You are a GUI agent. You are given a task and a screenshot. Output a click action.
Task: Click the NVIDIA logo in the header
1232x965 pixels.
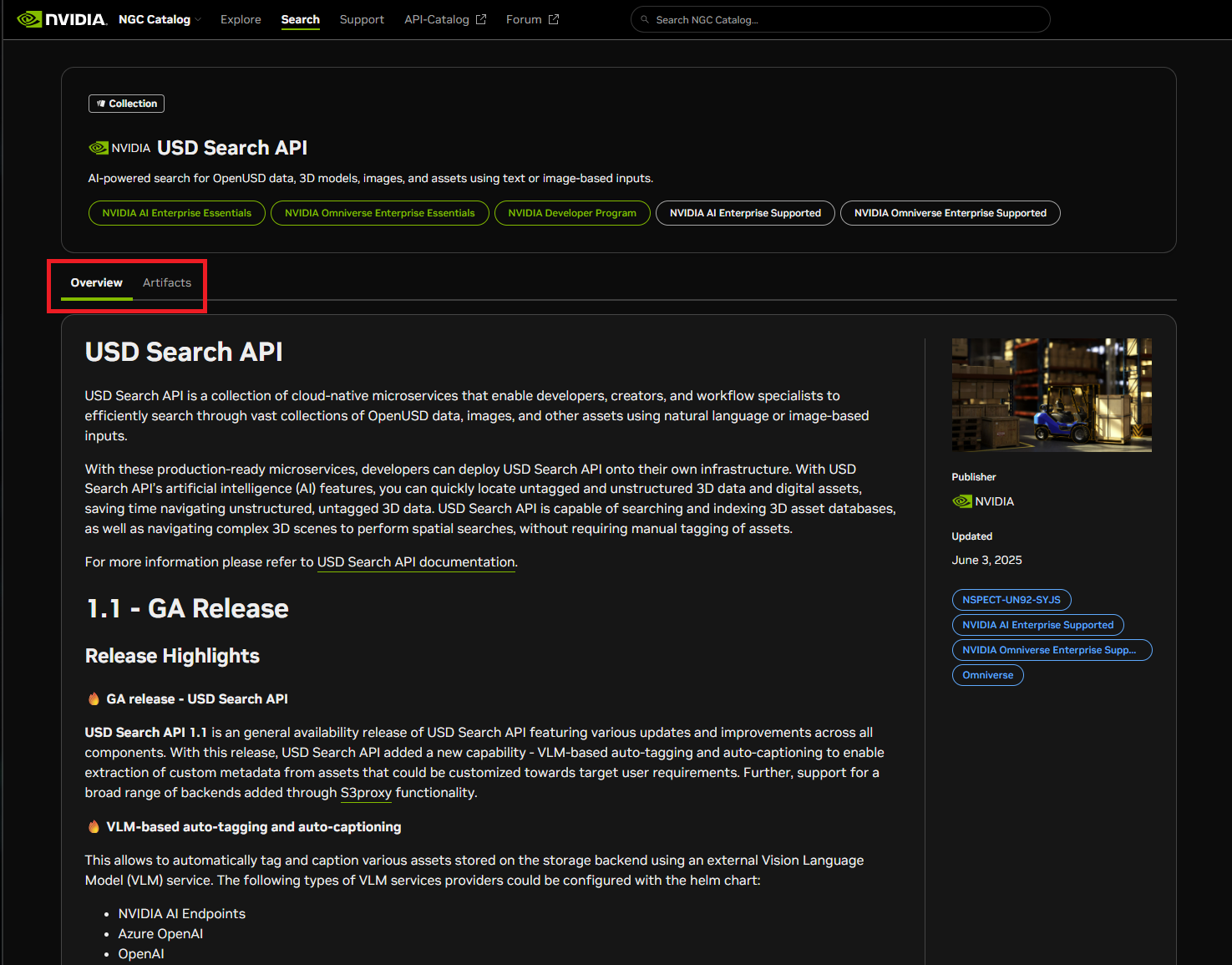[62, 19]
